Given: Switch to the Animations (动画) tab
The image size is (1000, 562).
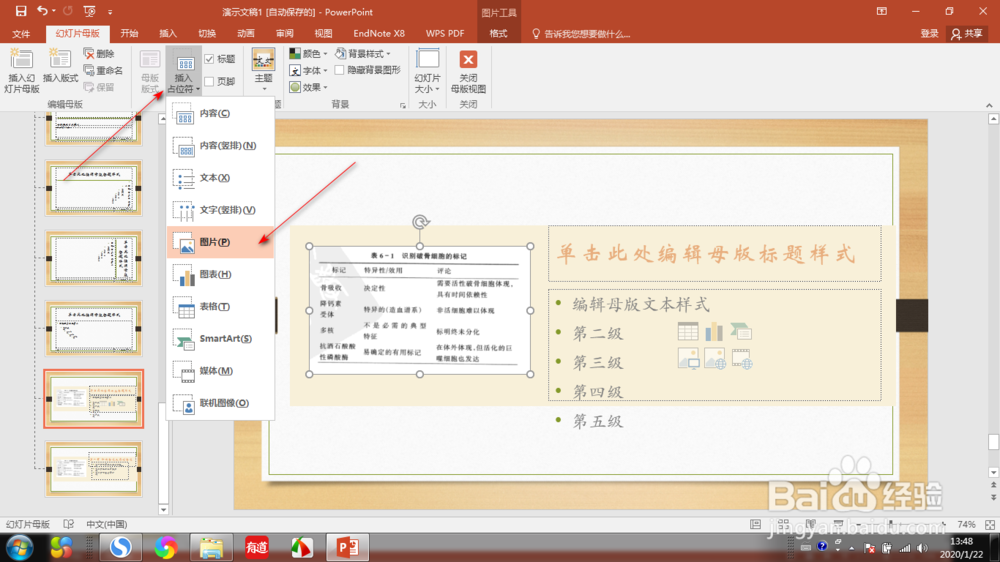Looking at the screenshot, I should click(246, 34).
